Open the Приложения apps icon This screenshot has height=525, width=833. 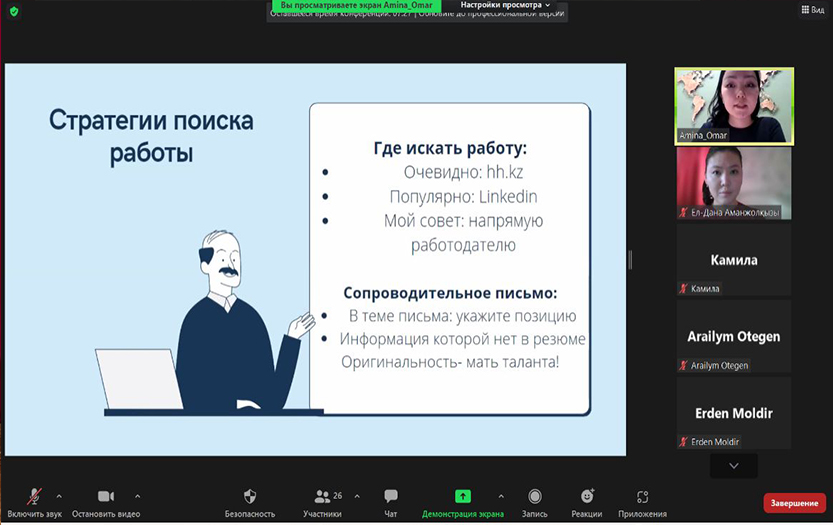coord(642,497)
